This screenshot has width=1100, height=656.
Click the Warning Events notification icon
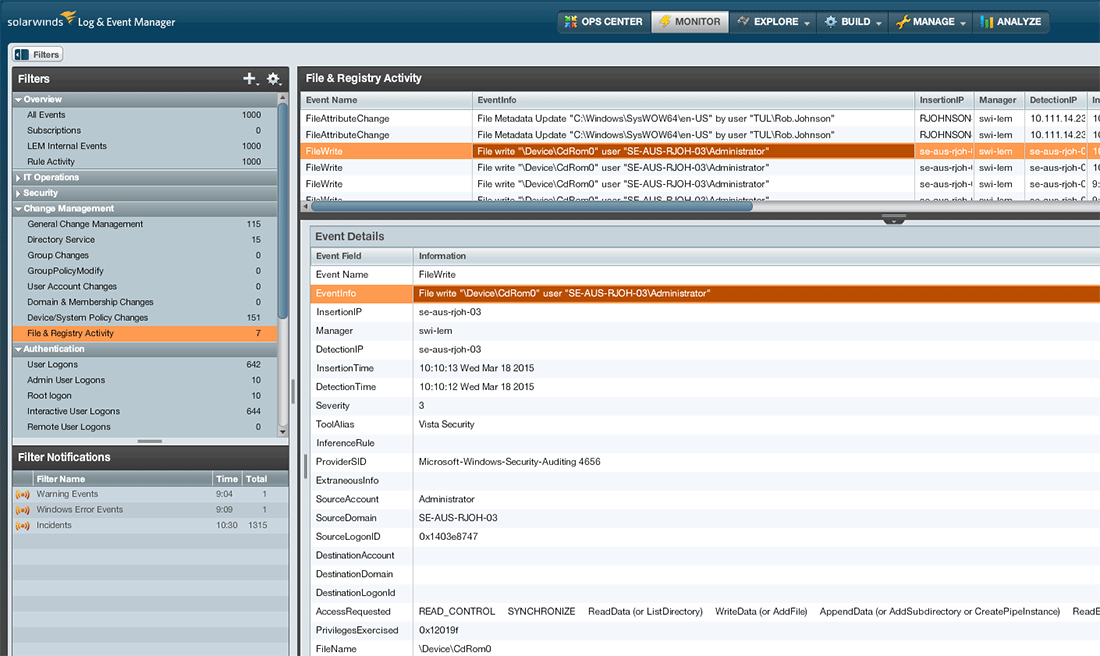pyautogui.click(x=22, y=494)
